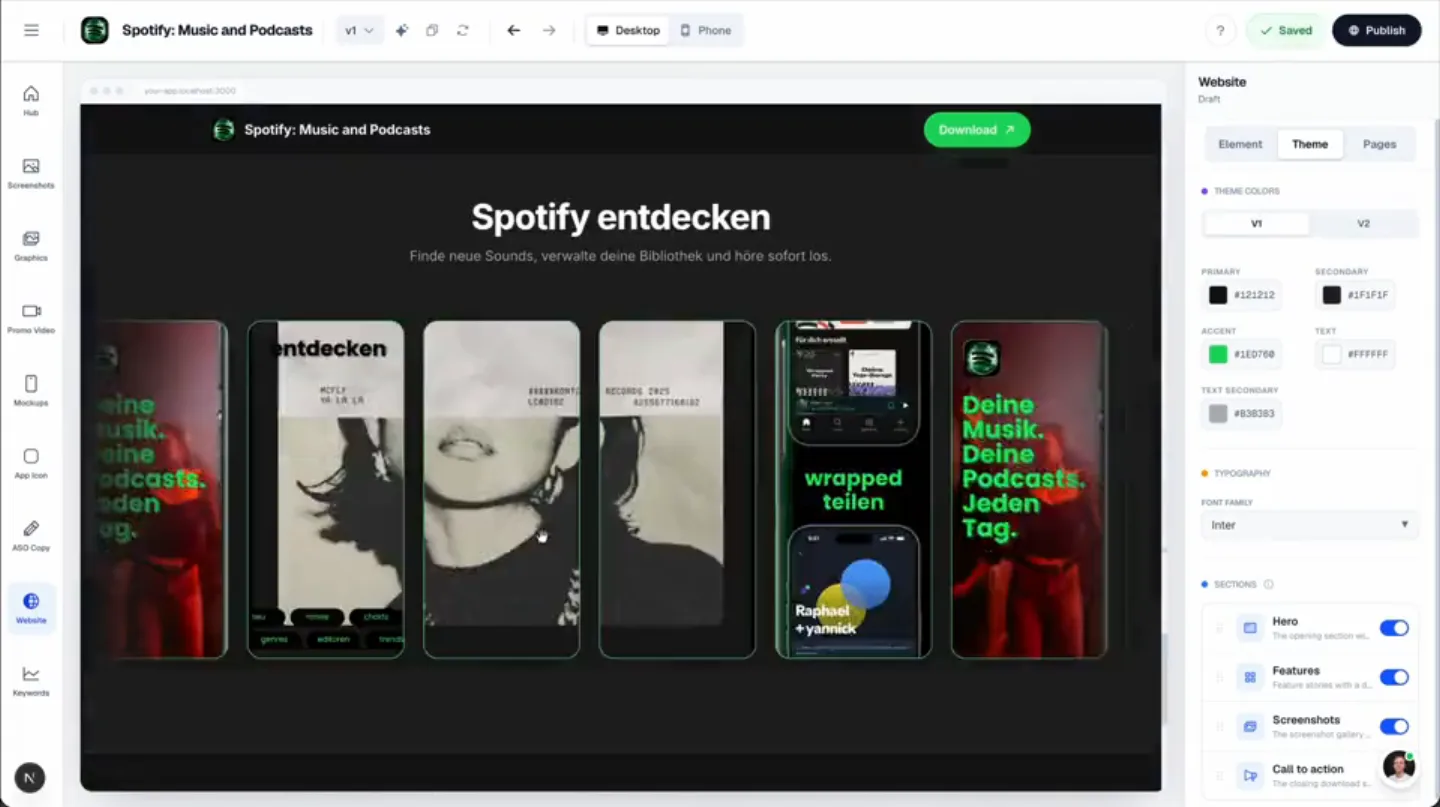Viewport: 1440px width, 807px height.
Task: Open Keywords in the sidebar
Action: point(31,680)
